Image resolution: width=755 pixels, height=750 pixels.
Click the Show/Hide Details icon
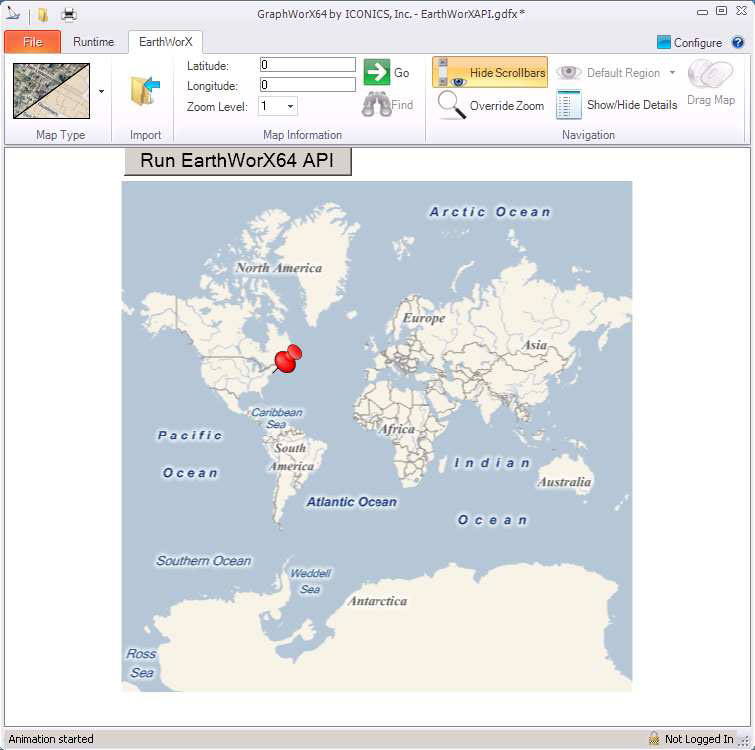pyautogui.click(x=568, y=105)
